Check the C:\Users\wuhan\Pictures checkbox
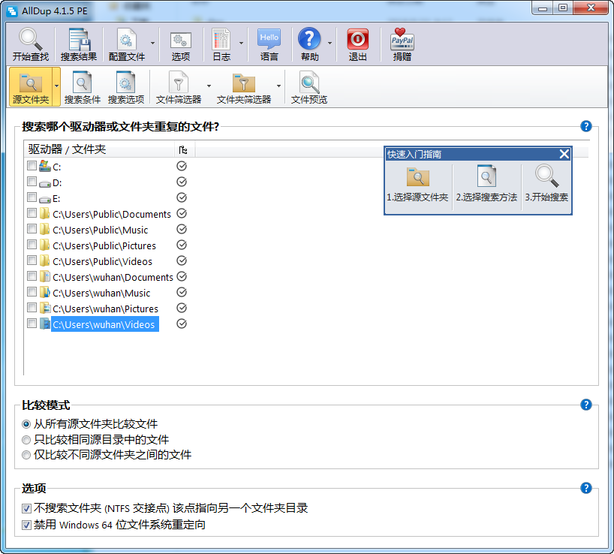Screen dimensions: 614x554 [32, 307]
